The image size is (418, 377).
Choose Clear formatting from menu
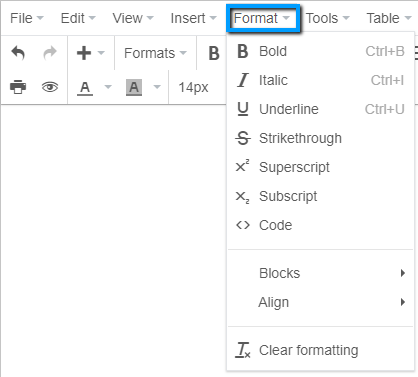click(x=320, y=350)
